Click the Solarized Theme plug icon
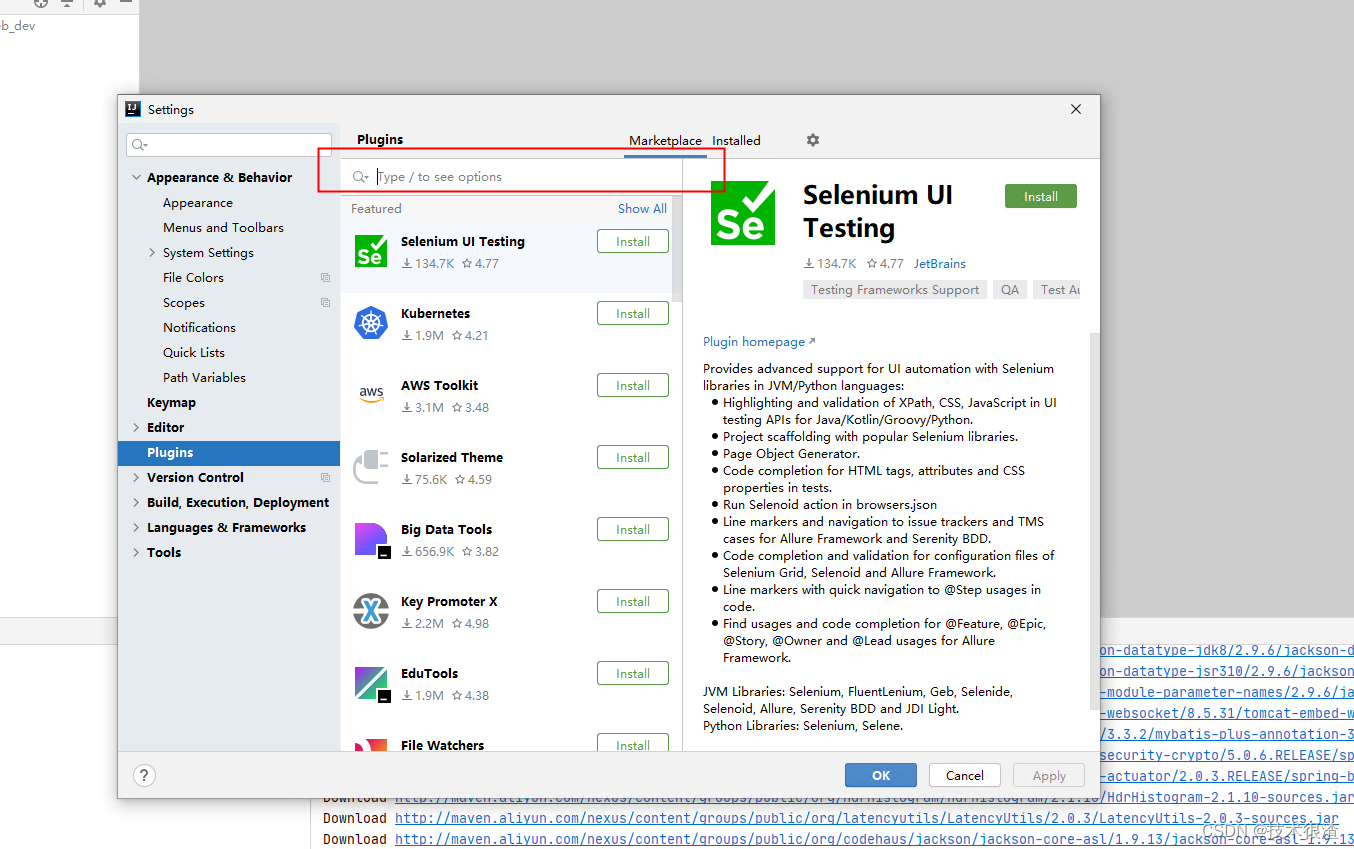Screen dimensions: 1354x849 [x=371, y=468]
